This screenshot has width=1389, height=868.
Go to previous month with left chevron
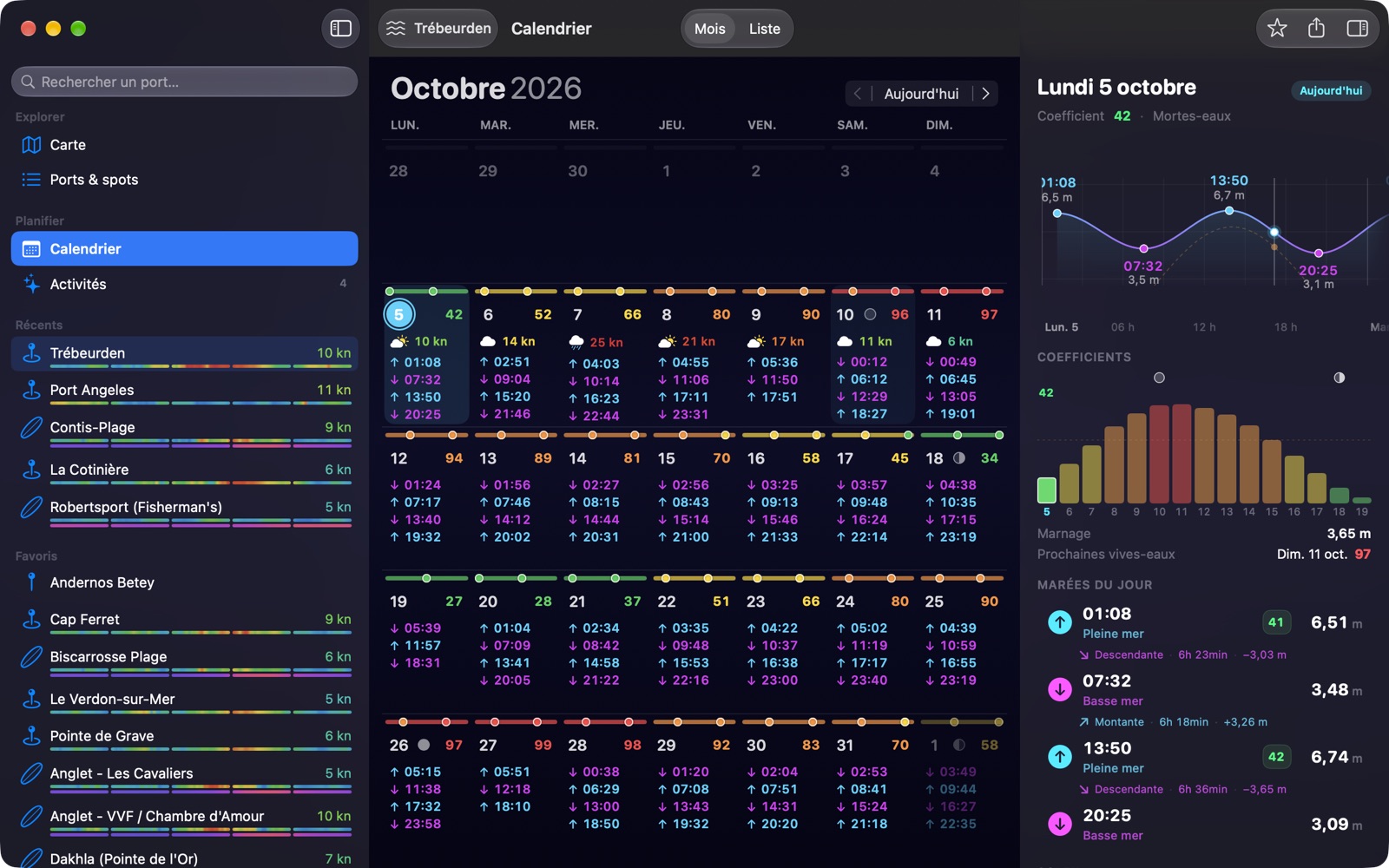coord(858,94)
